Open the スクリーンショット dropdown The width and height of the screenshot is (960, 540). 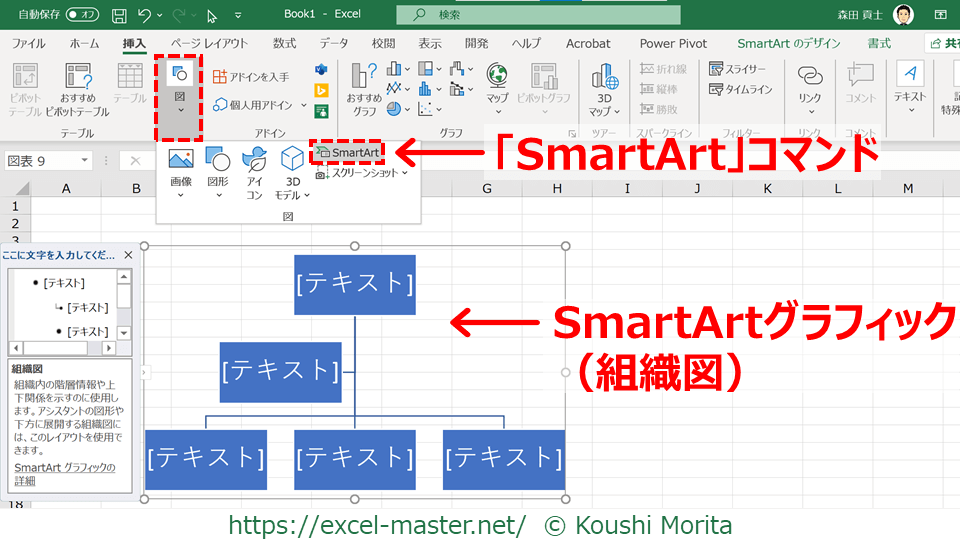coord(364,173)
